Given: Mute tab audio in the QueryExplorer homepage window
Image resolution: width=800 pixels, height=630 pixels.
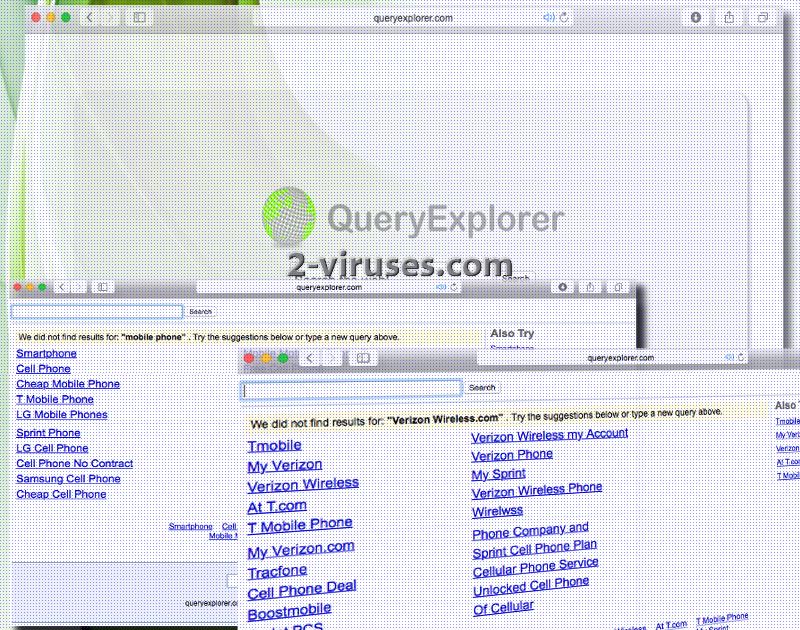Looking at the screenshot, I should coord(549,17).
